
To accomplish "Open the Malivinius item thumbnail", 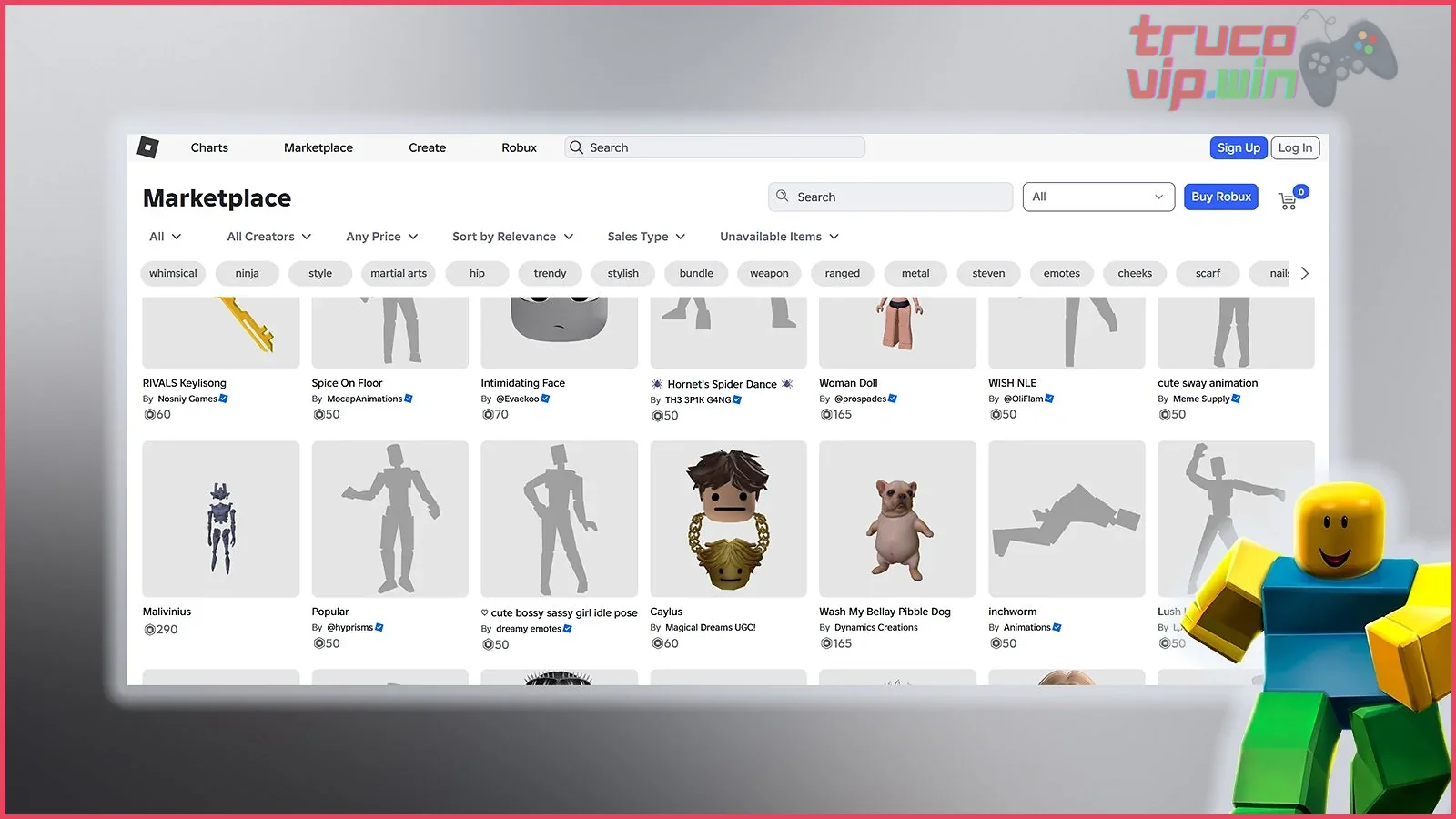I will 221,519.
